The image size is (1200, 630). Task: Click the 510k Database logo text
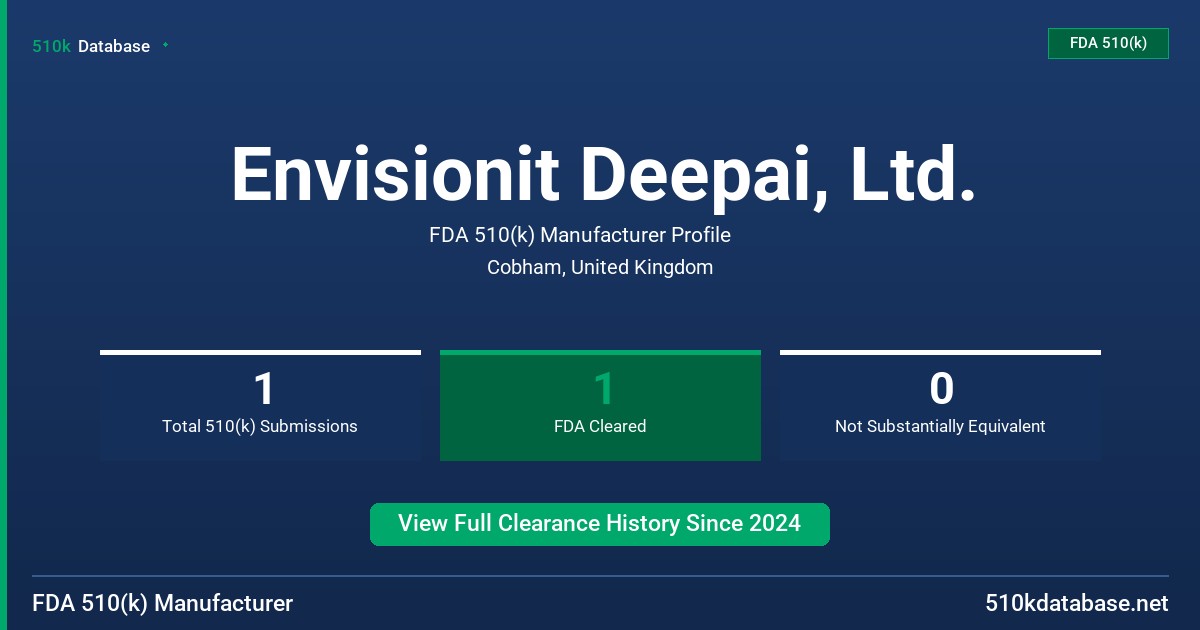91,46
